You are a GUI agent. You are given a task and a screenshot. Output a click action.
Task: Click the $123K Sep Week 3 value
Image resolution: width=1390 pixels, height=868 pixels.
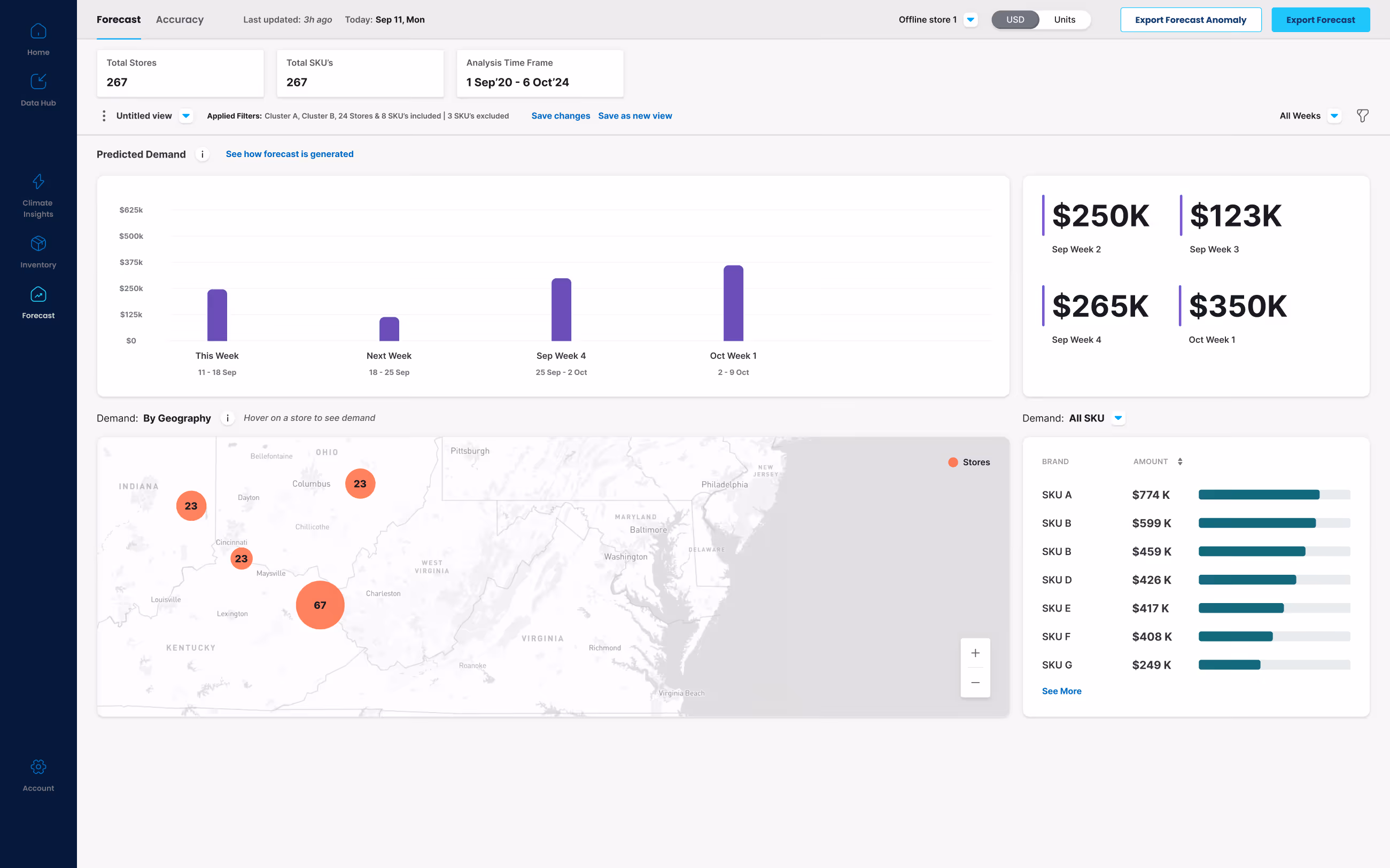(x=1236, y=216)
